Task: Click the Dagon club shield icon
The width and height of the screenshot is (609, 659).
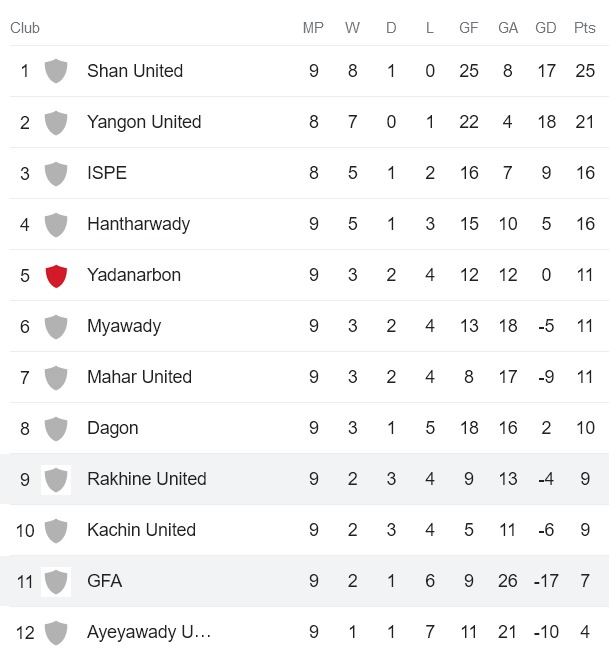Action: click(56, 428)
